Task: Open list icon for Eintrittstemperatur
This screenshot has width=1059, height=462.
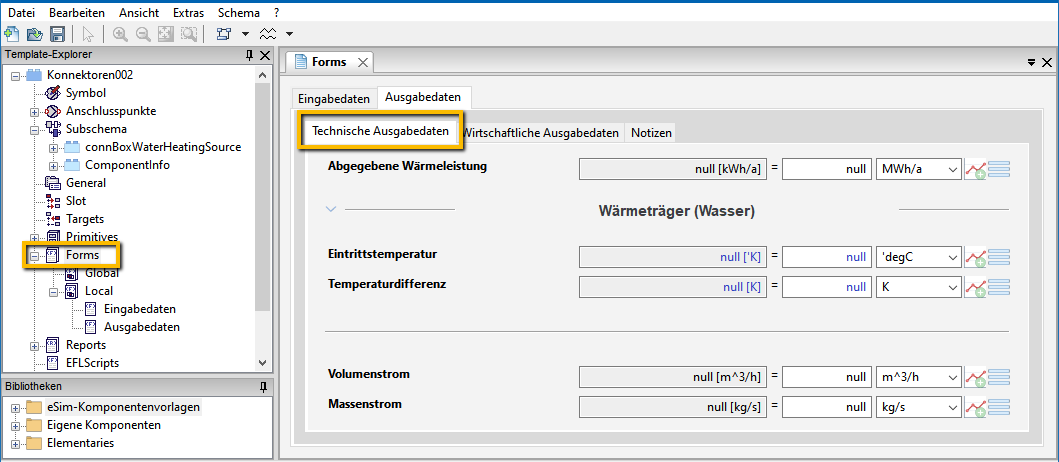Action: click(x=998, y=257)
